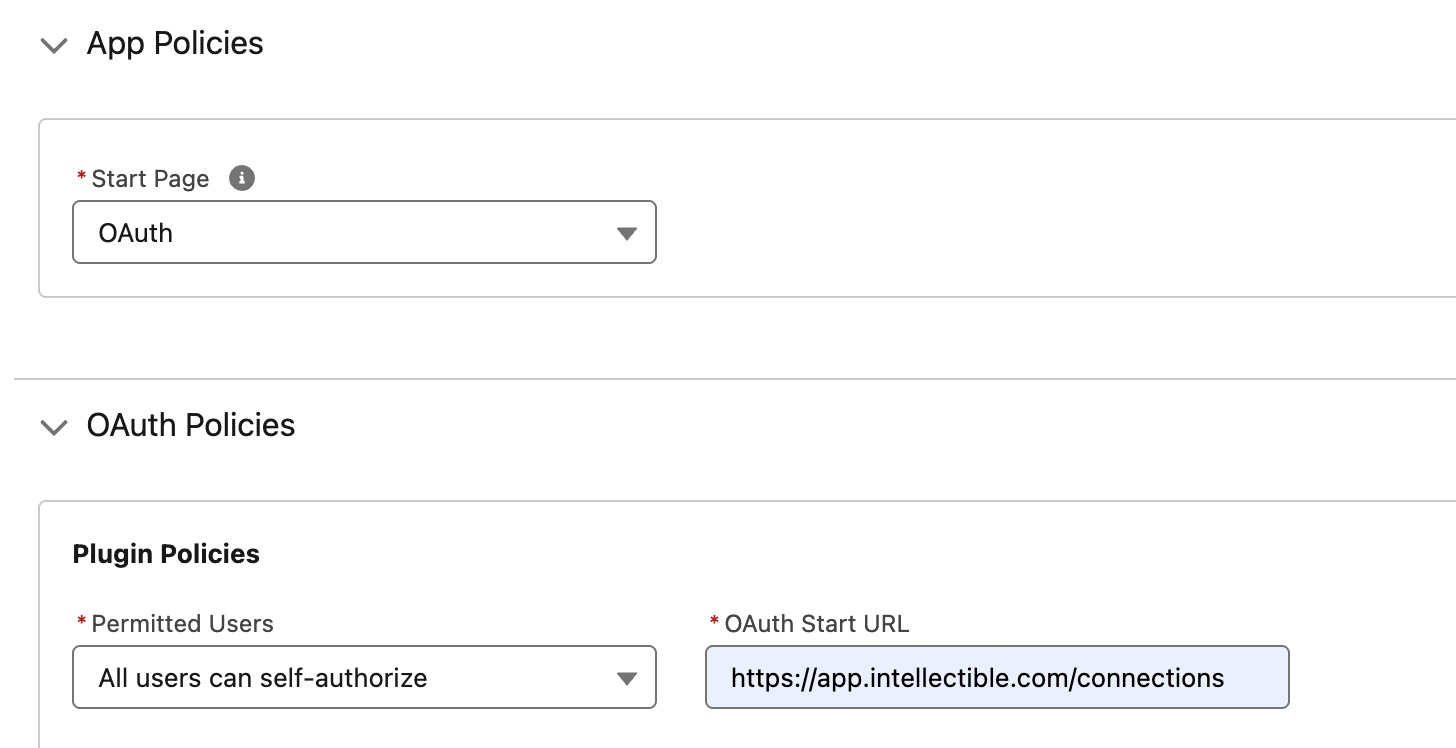Click the Start Page info icon
This screenshot has width=1456, height=748.
pyautogui.click(x=240, y=178)
